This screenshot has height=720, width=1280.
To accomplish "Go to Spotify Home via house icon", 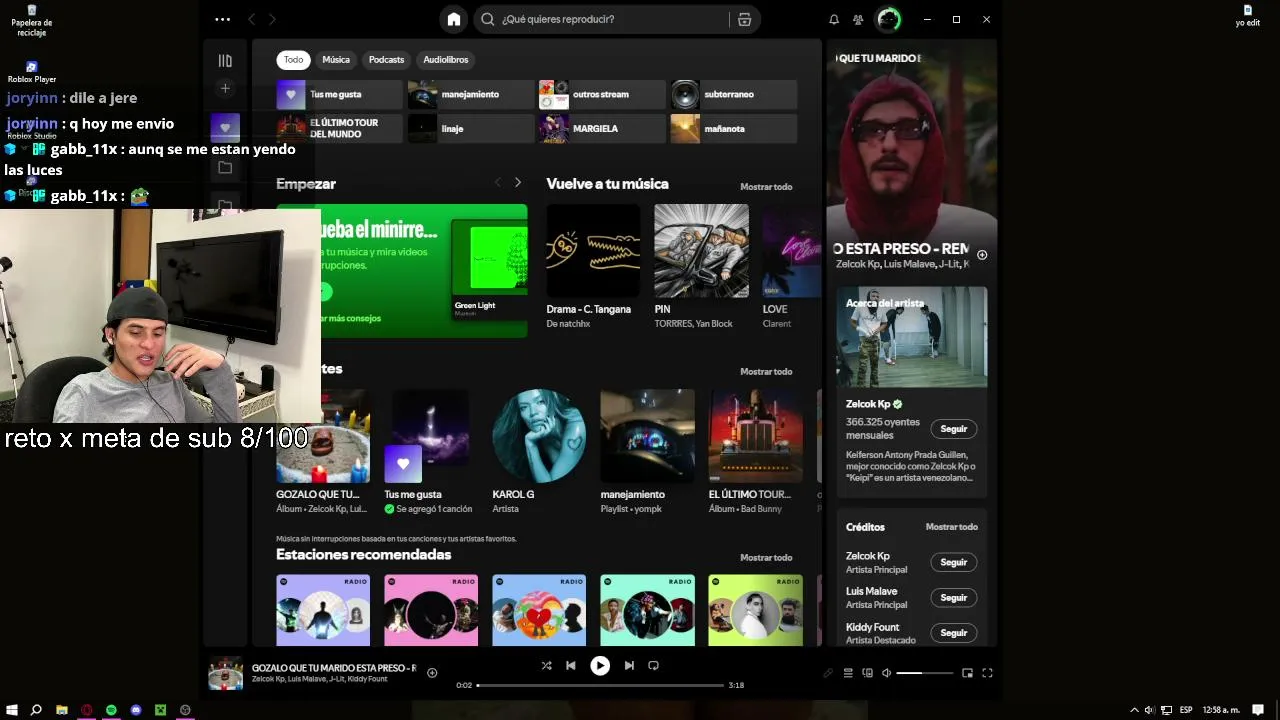I will click(454, 19).
